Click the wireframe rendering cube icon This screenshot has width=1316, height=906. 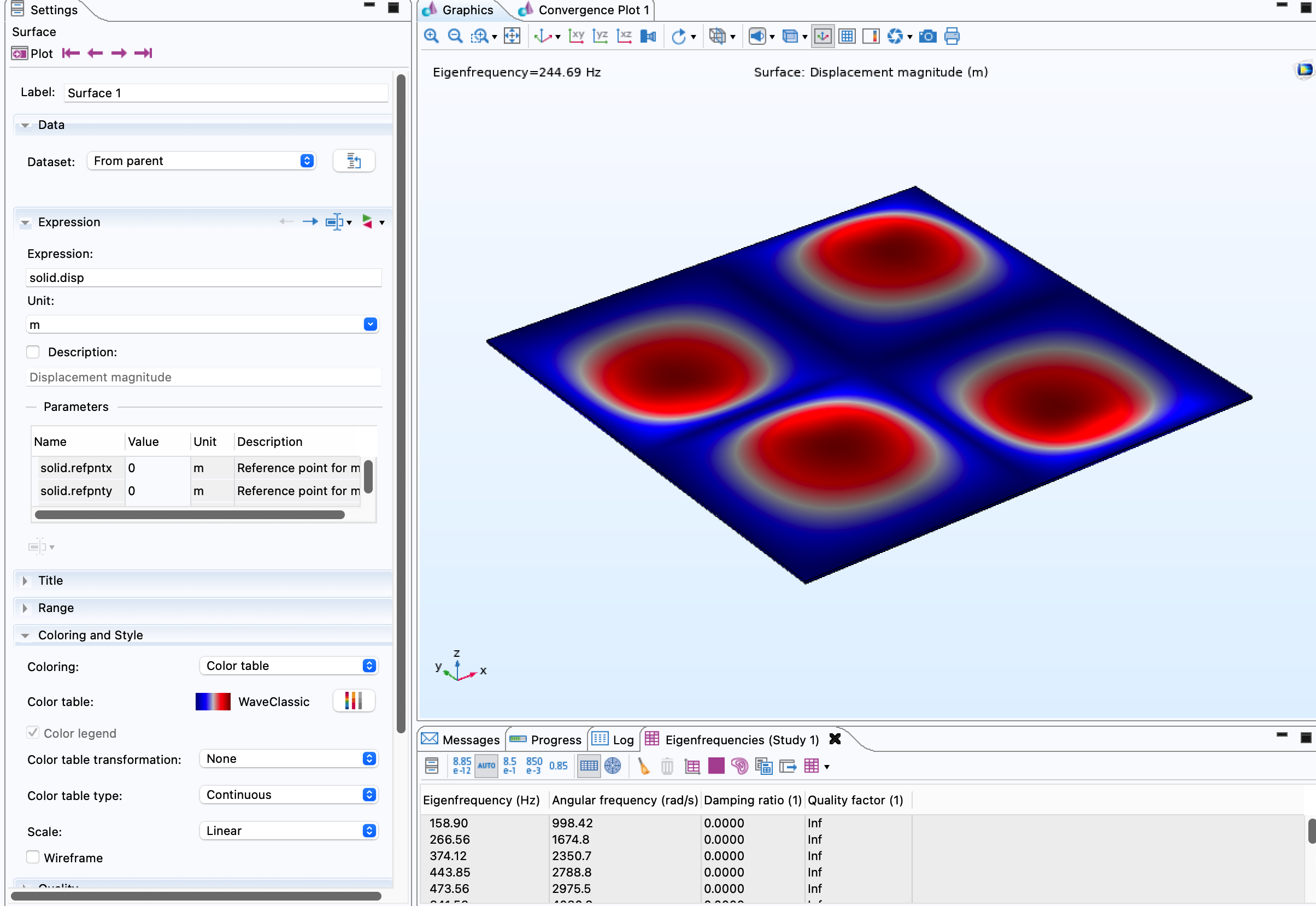717,36
